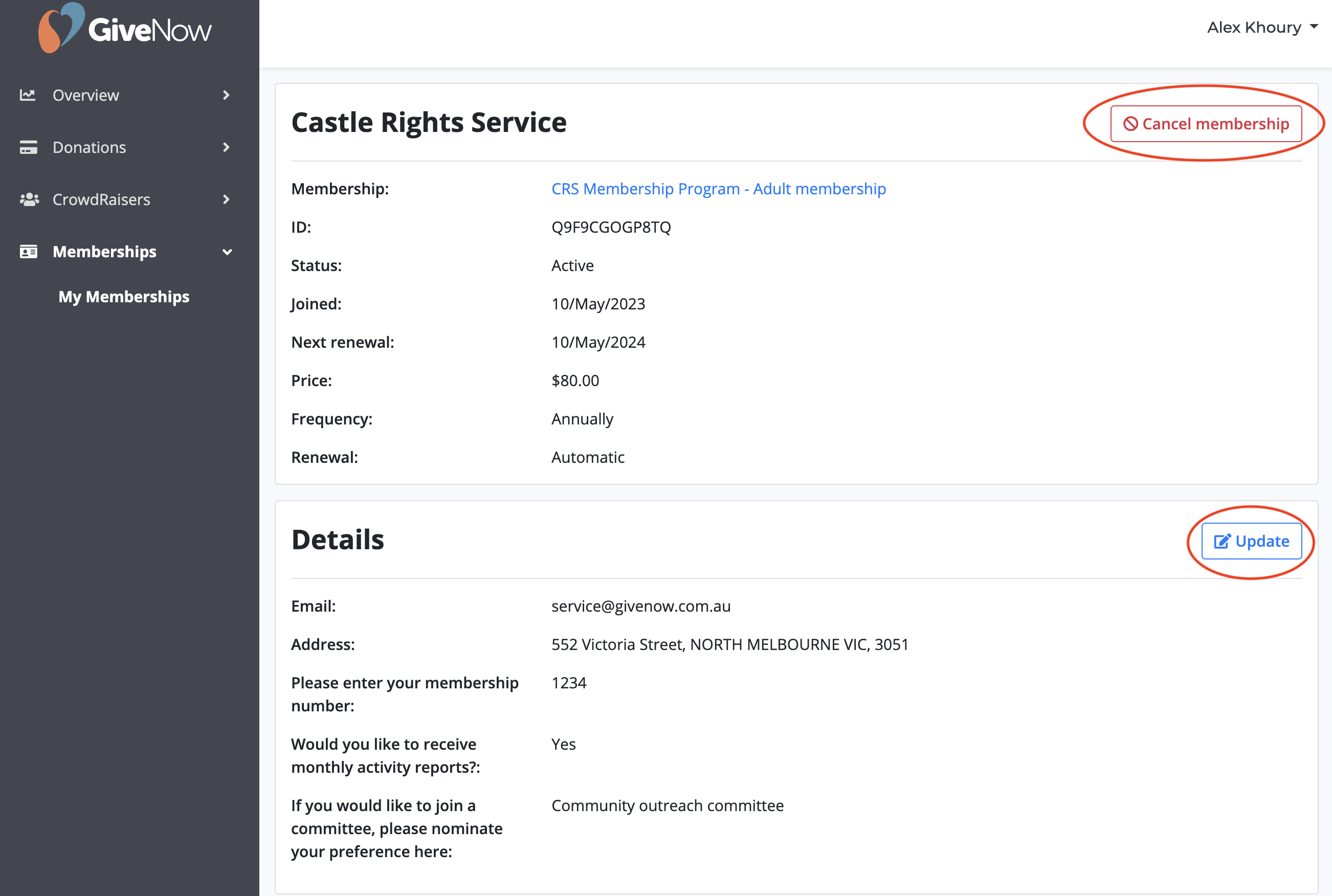The image size is (1332, 896).
Task: Click the cancel circle-slash icon
Action: [x=1130, y=124]
